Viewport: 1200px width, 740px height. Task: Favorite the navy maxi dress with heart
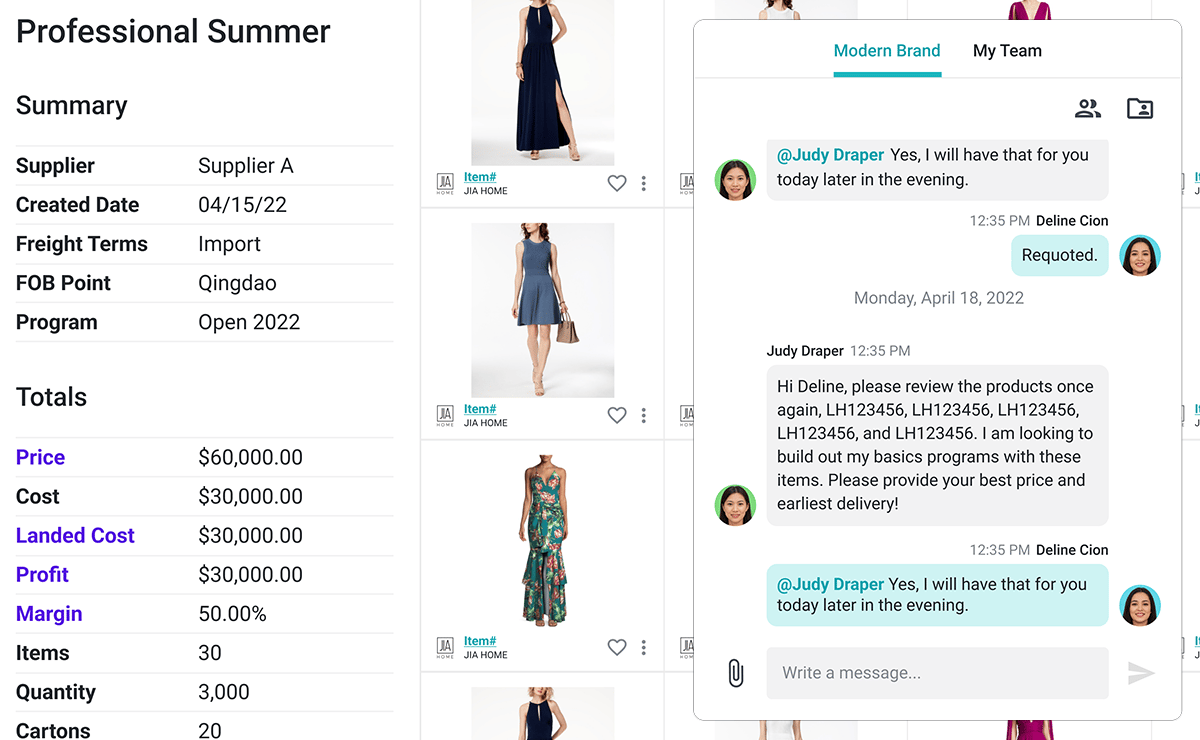617,183
